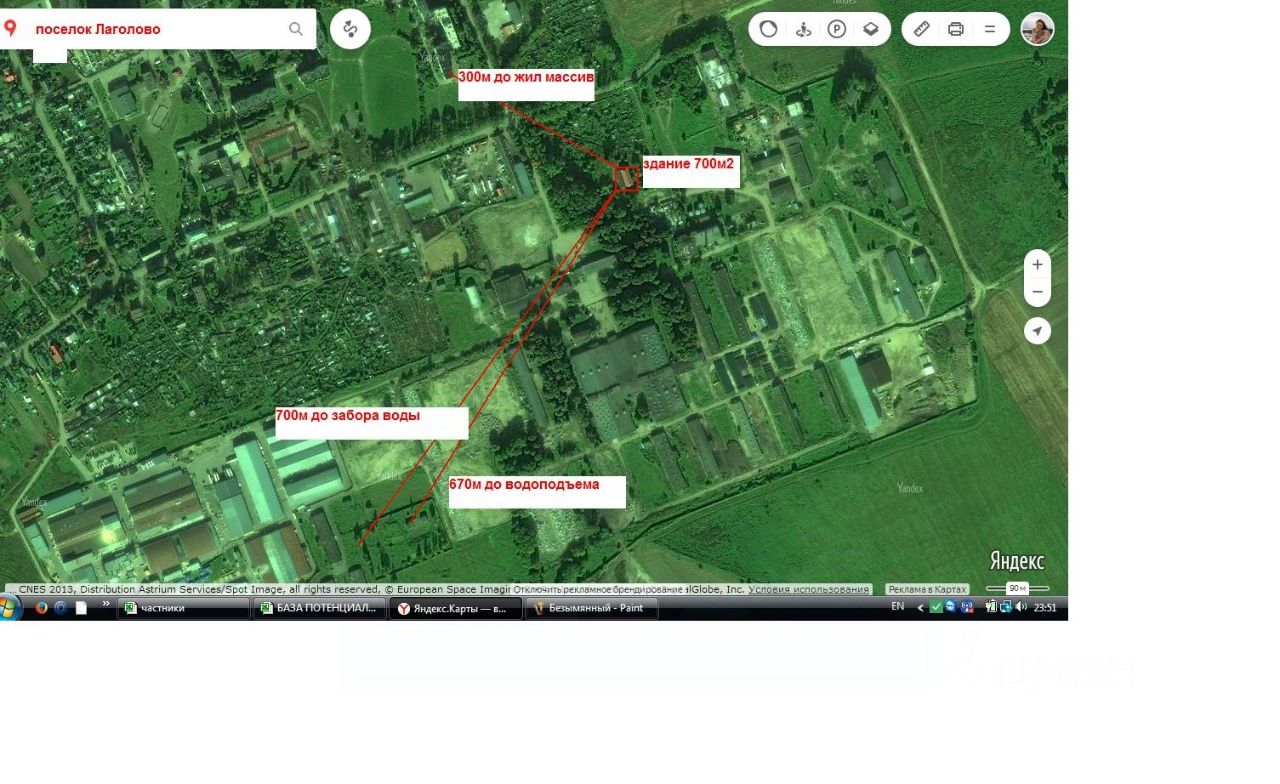The height and width of the screenshot is (784, 1280).
Task: Click the search field with 'поселок Лаголово'
Action: 158,29
